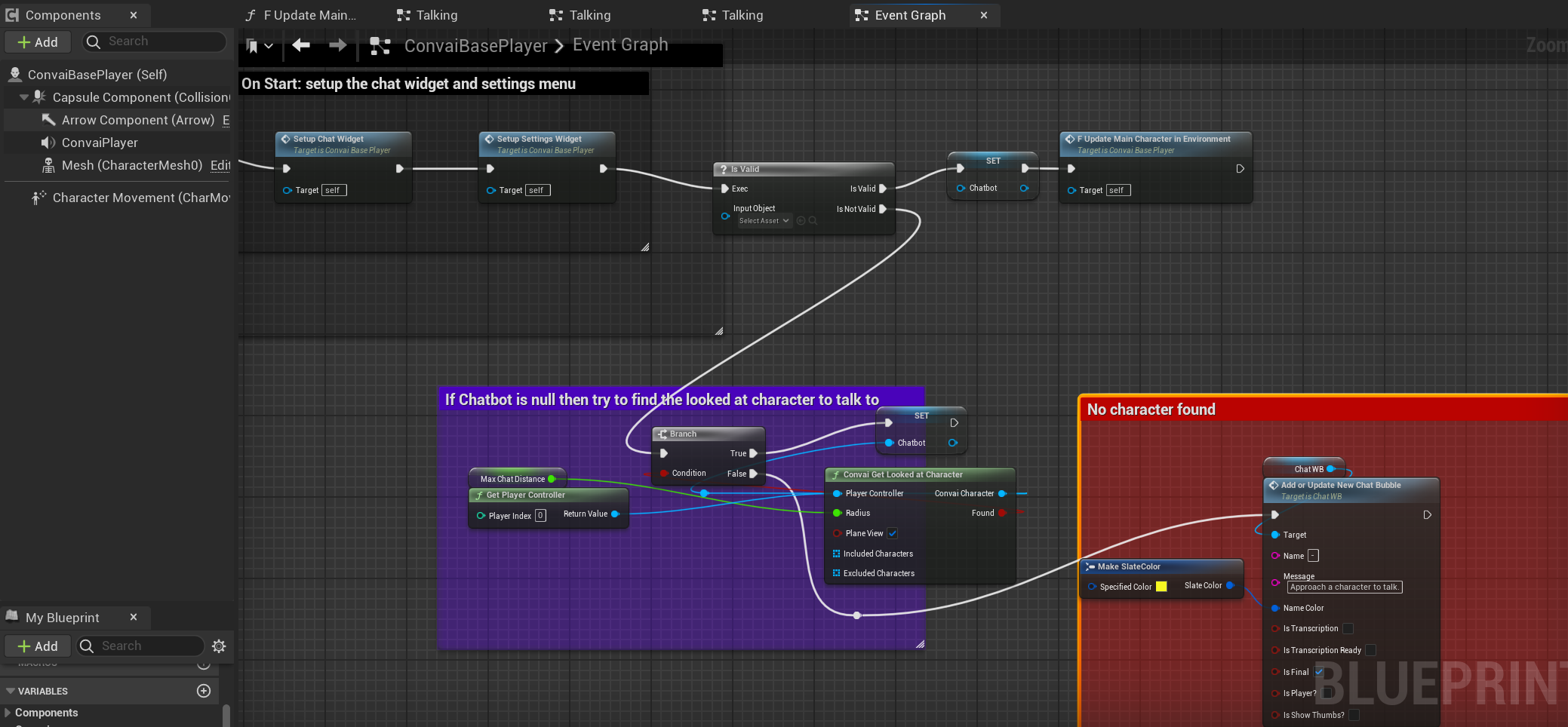Image resolution: width=1568 pixels, height=727 pixels.
Task: Click browse-to-asset magnifier on Is Valid node
Action: [x=813, y=221]
